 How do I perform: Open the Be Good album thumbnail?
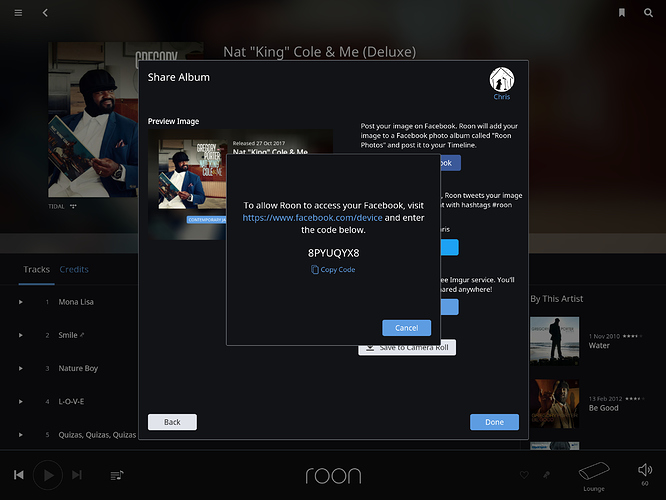pyautogui.click(x=554, y=404)
